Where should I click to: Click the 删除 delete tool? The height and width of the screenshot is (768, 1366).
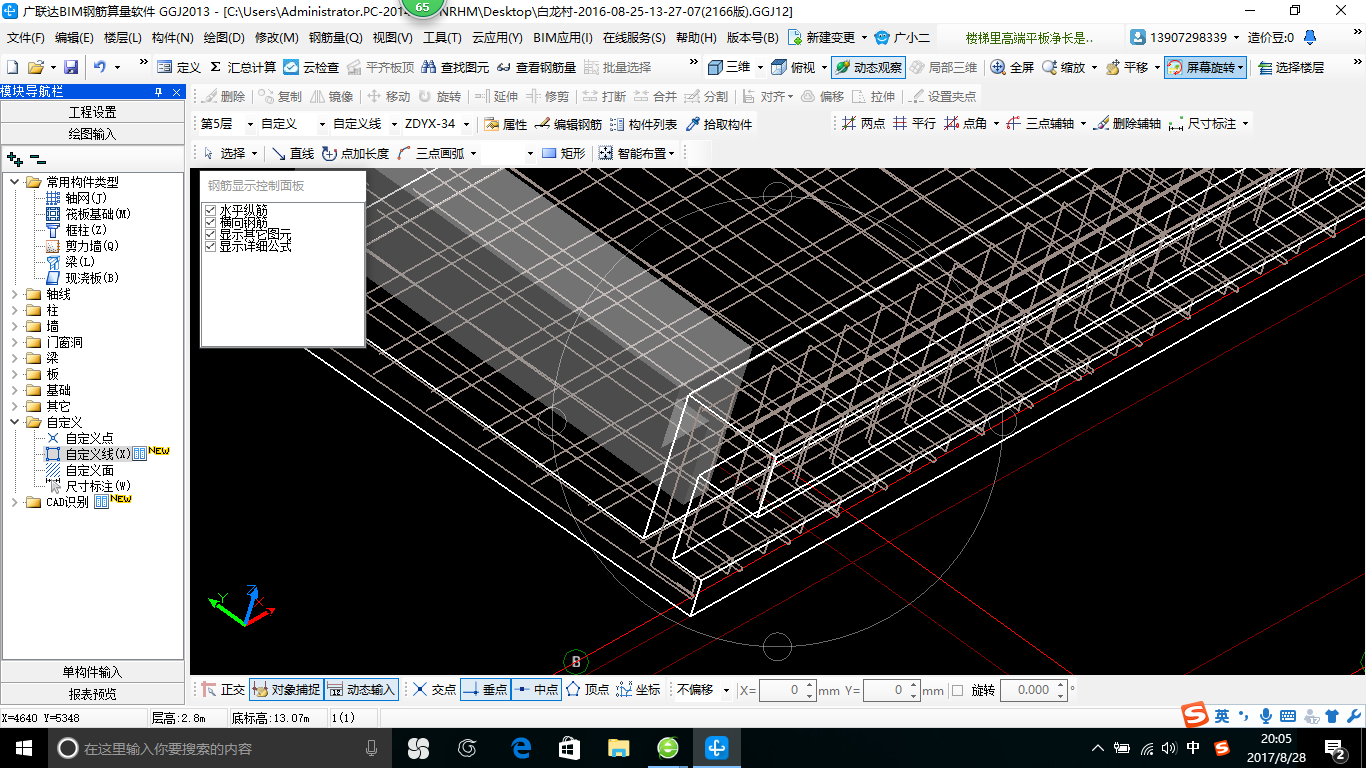(224, 96)
